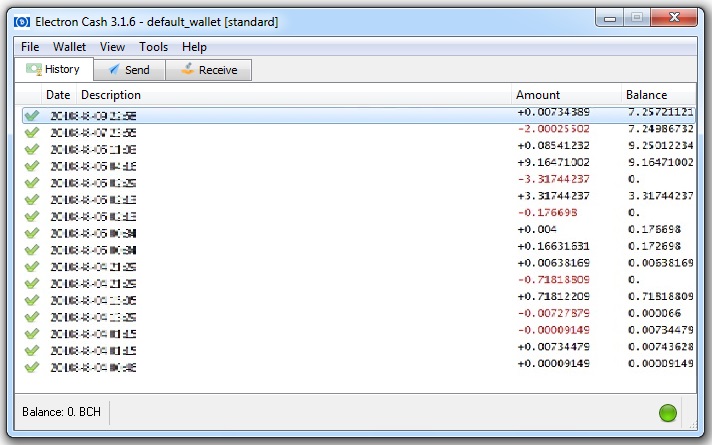
Task: Open the View menu
Action: coord(112,47)
